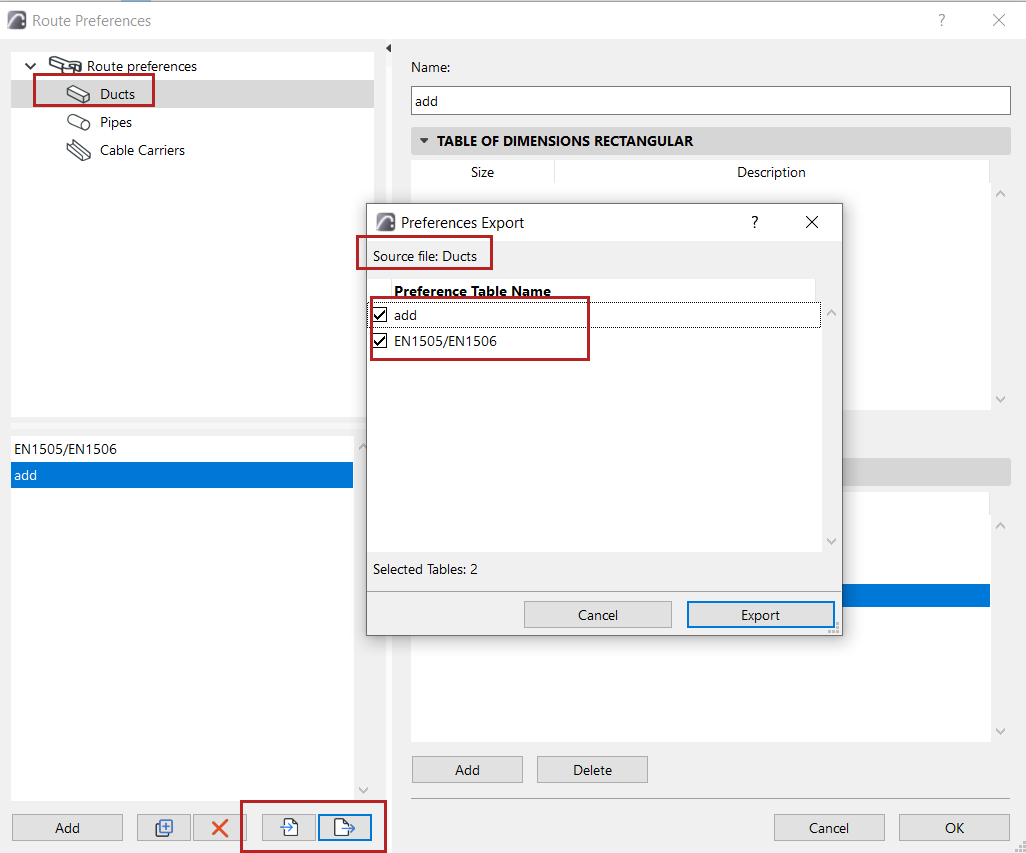Click Add button below dimensions table
Screen dimensions: 1026x853
click(x=467, y=770)
